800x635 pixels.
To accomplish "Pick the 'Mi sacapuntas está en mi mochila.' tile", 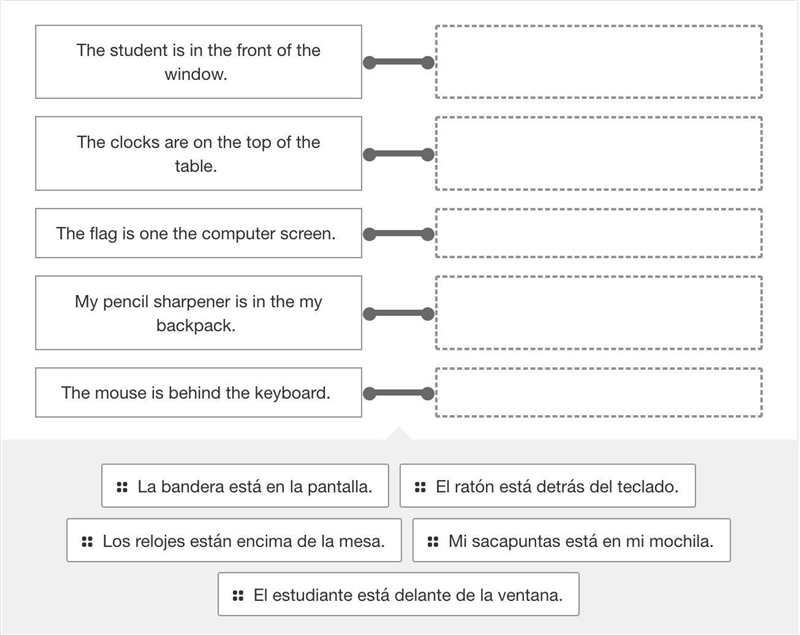I will [x=571, y=541].
